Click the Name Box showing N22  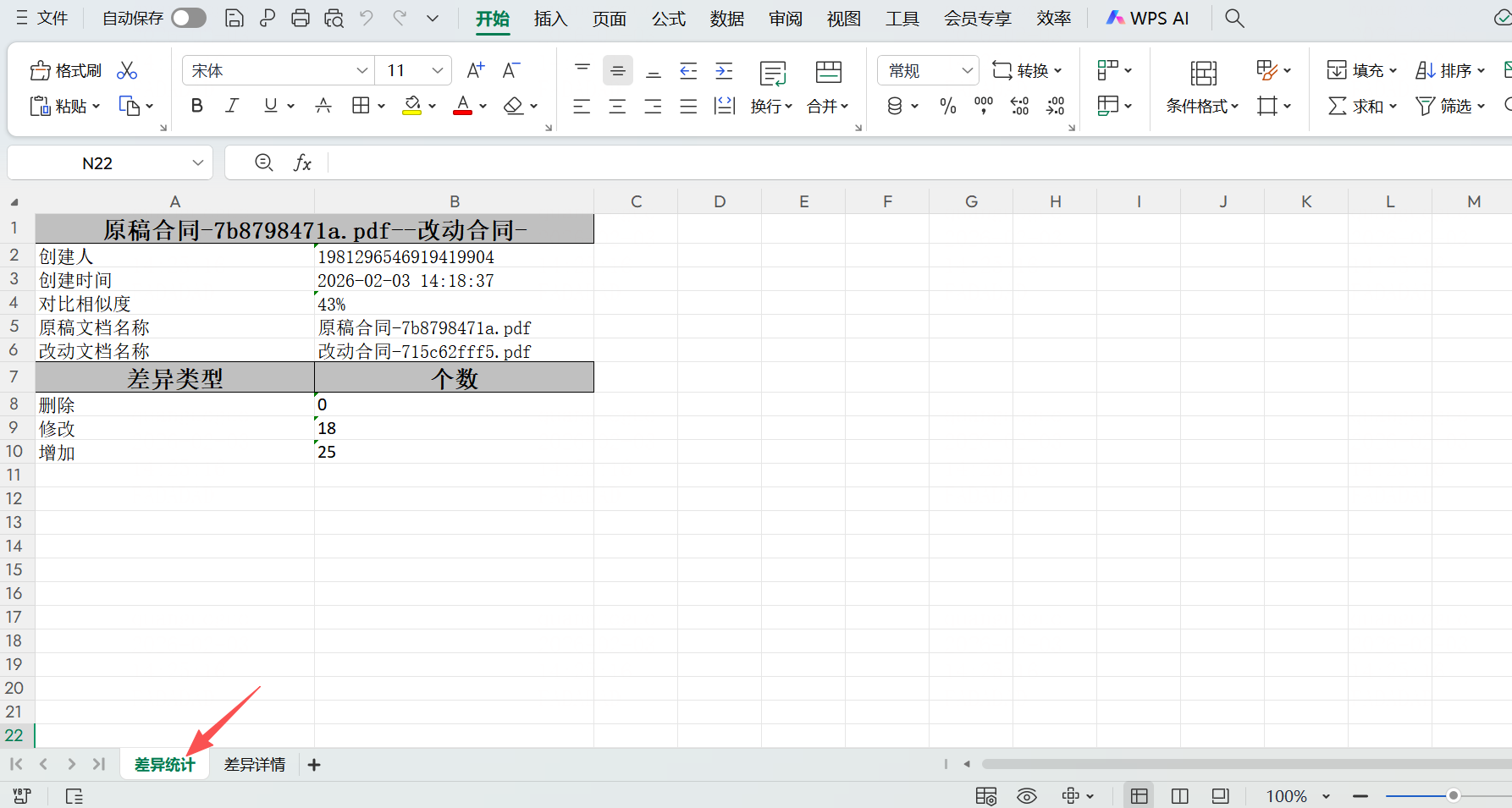[x=97, y=162]
